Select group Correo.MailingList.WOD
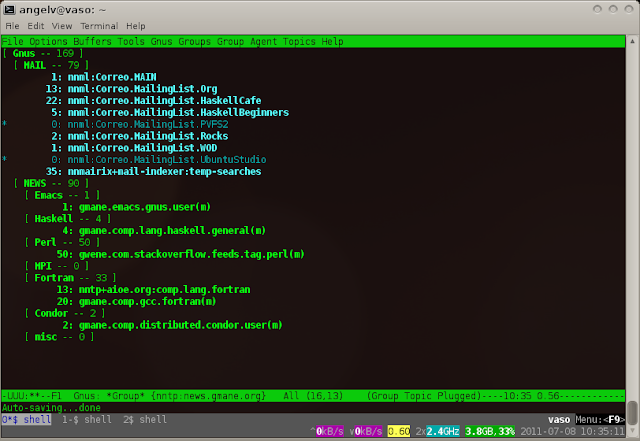640x441 pixels. click(142, 148)
